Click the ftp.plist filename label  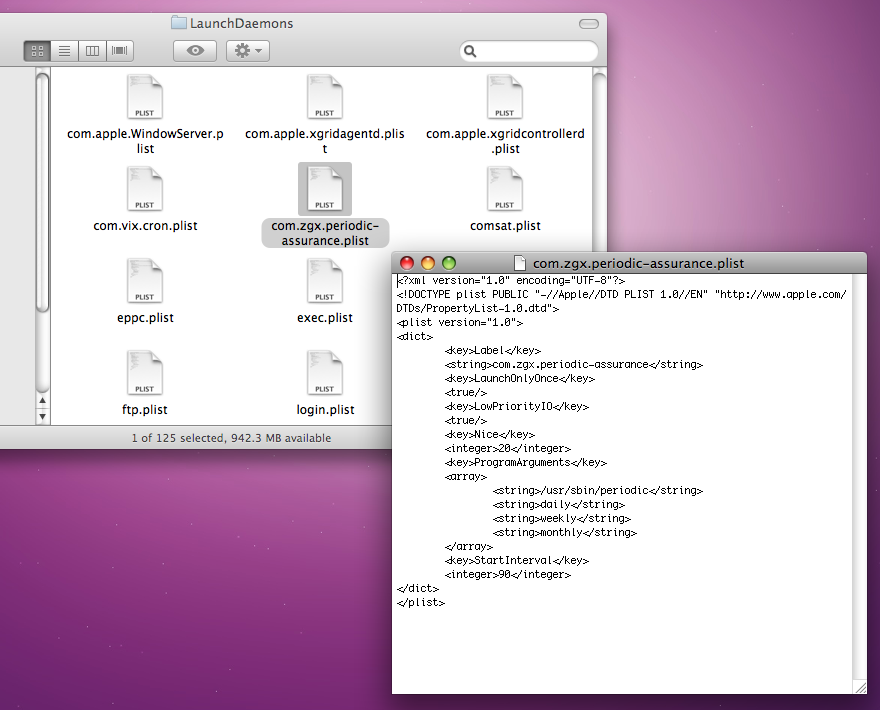click(145, 410)
